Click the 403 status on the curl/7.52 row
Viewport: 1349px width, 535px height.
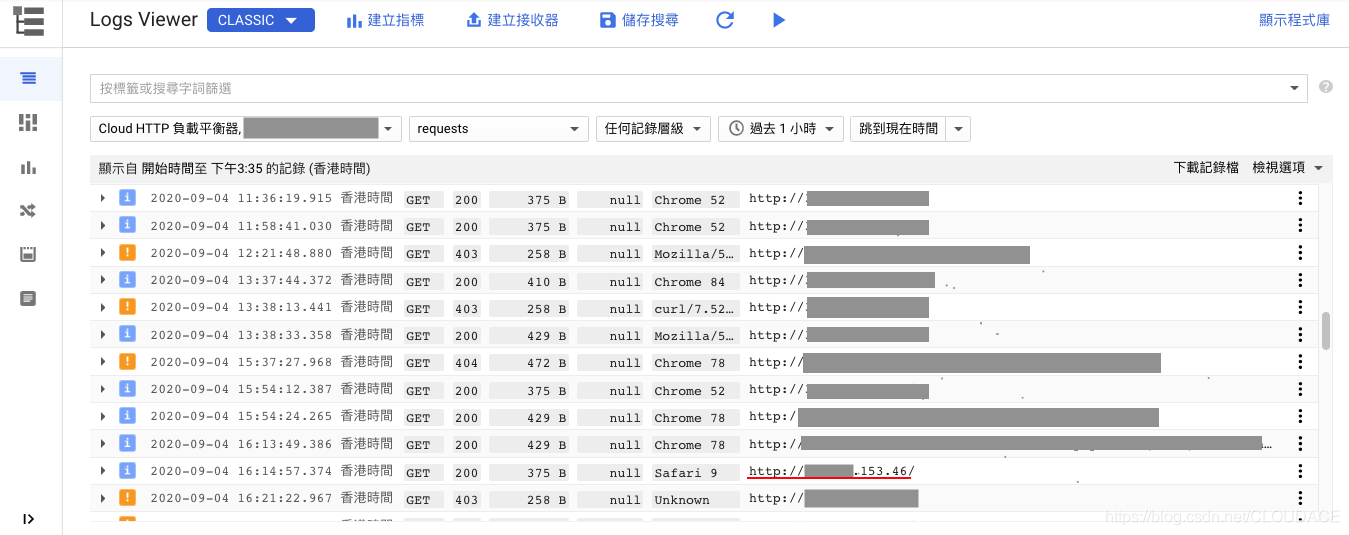[x=466, y=309]
